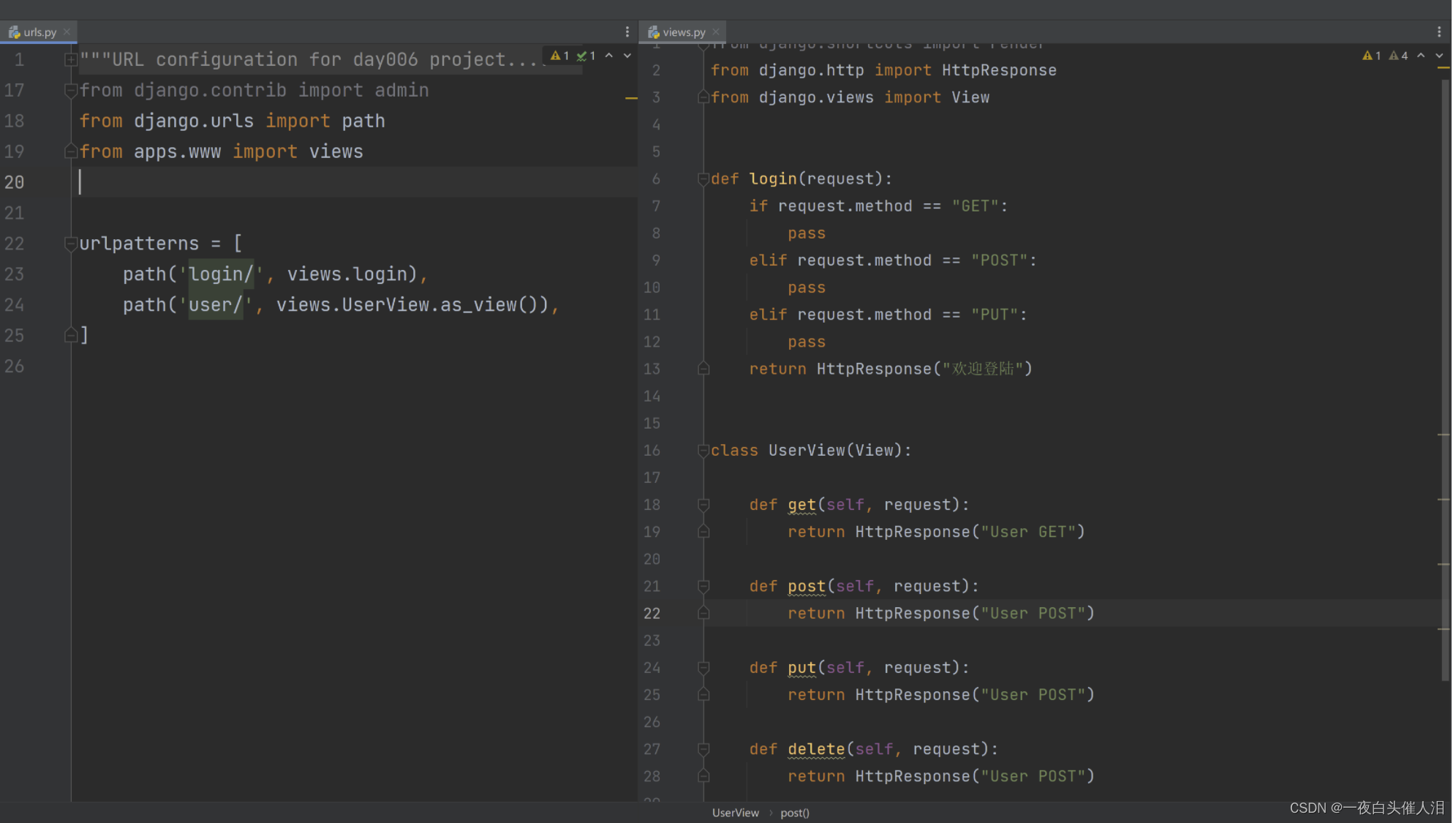Close the views.py editor tab
1456x823 pixels.
[716, 31]
